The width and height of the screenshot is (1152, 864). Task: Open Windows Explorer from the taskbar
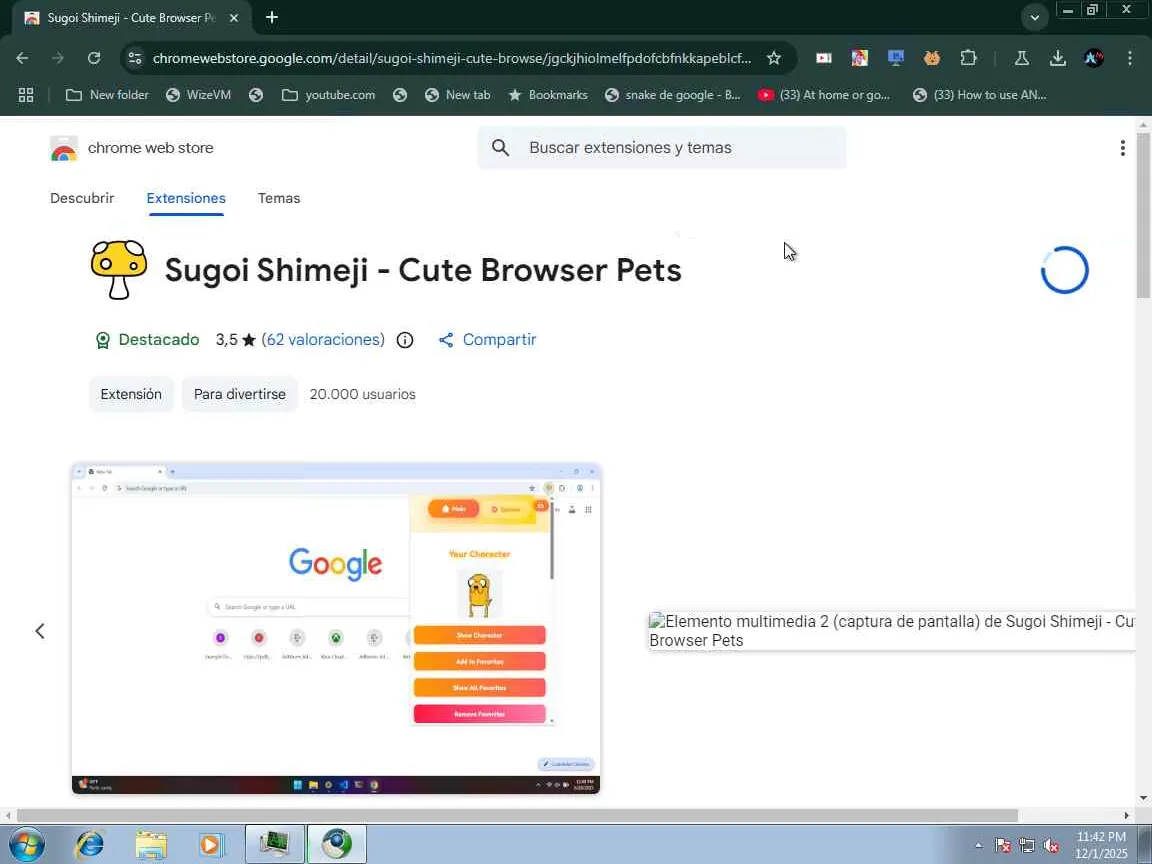151,845
